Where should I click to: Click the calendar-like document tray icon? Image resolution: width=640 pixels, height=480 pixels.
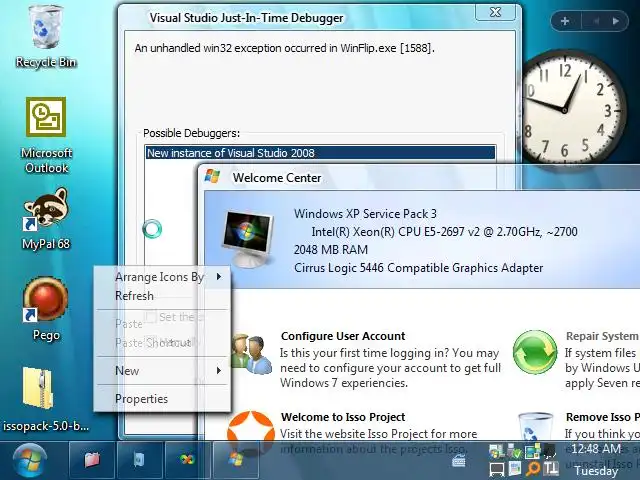[x=515, y=469]
